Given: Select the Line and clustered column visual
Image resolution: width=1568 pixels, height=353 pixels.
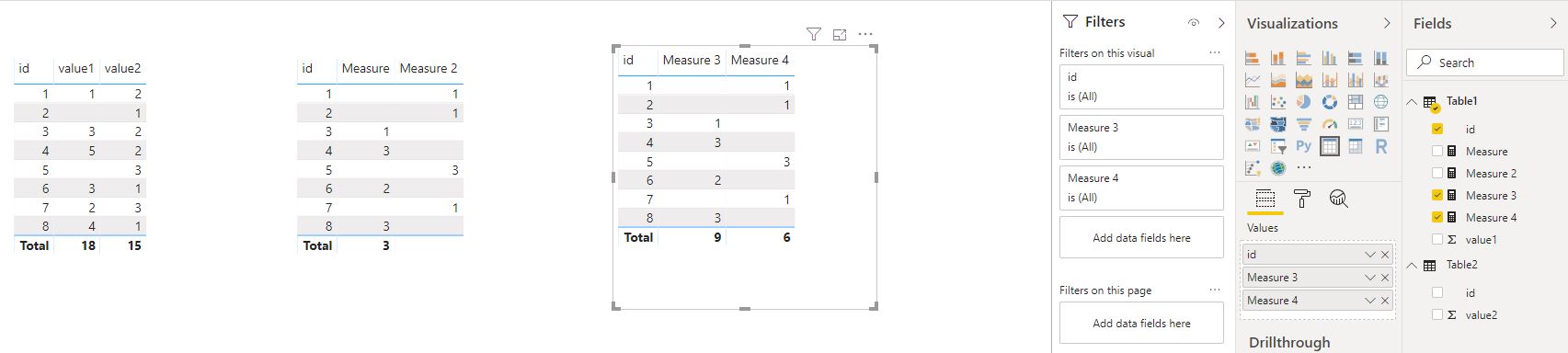Looking at the screenshot, I should [1356, 80].
